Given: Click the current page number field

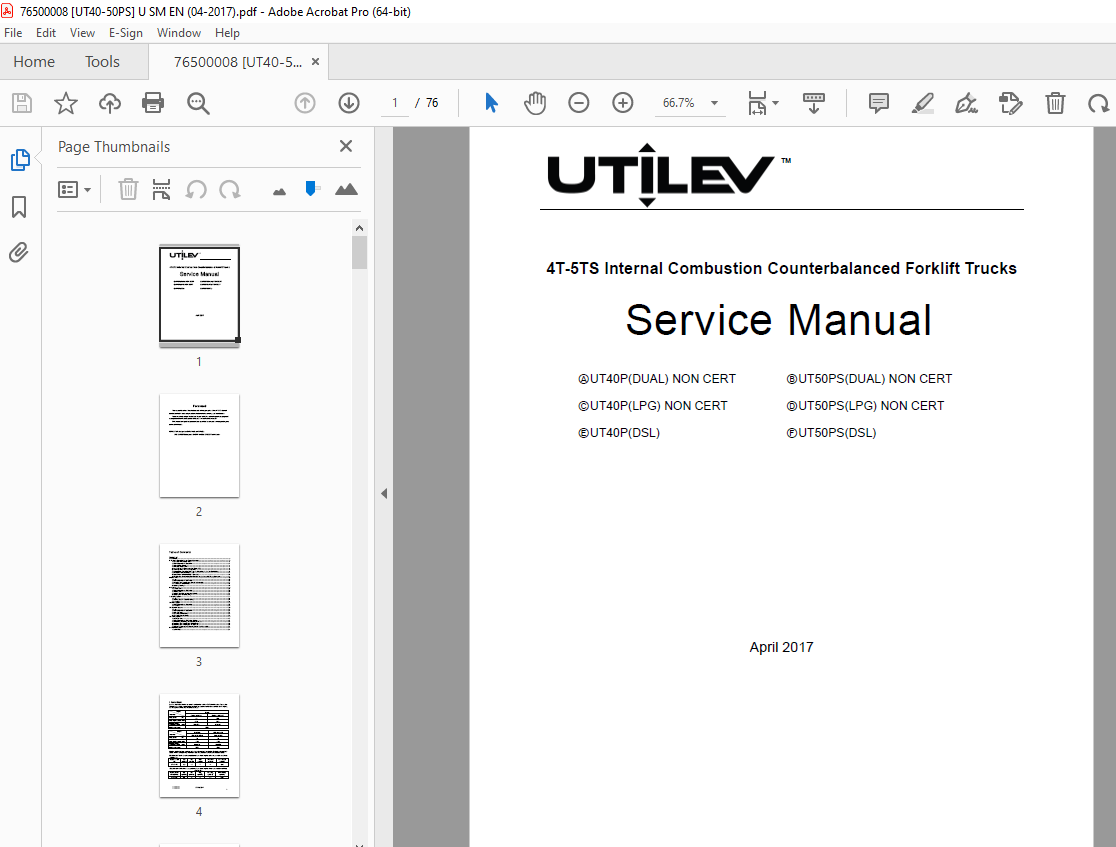Looking at the screenshot, I should 394,103.
